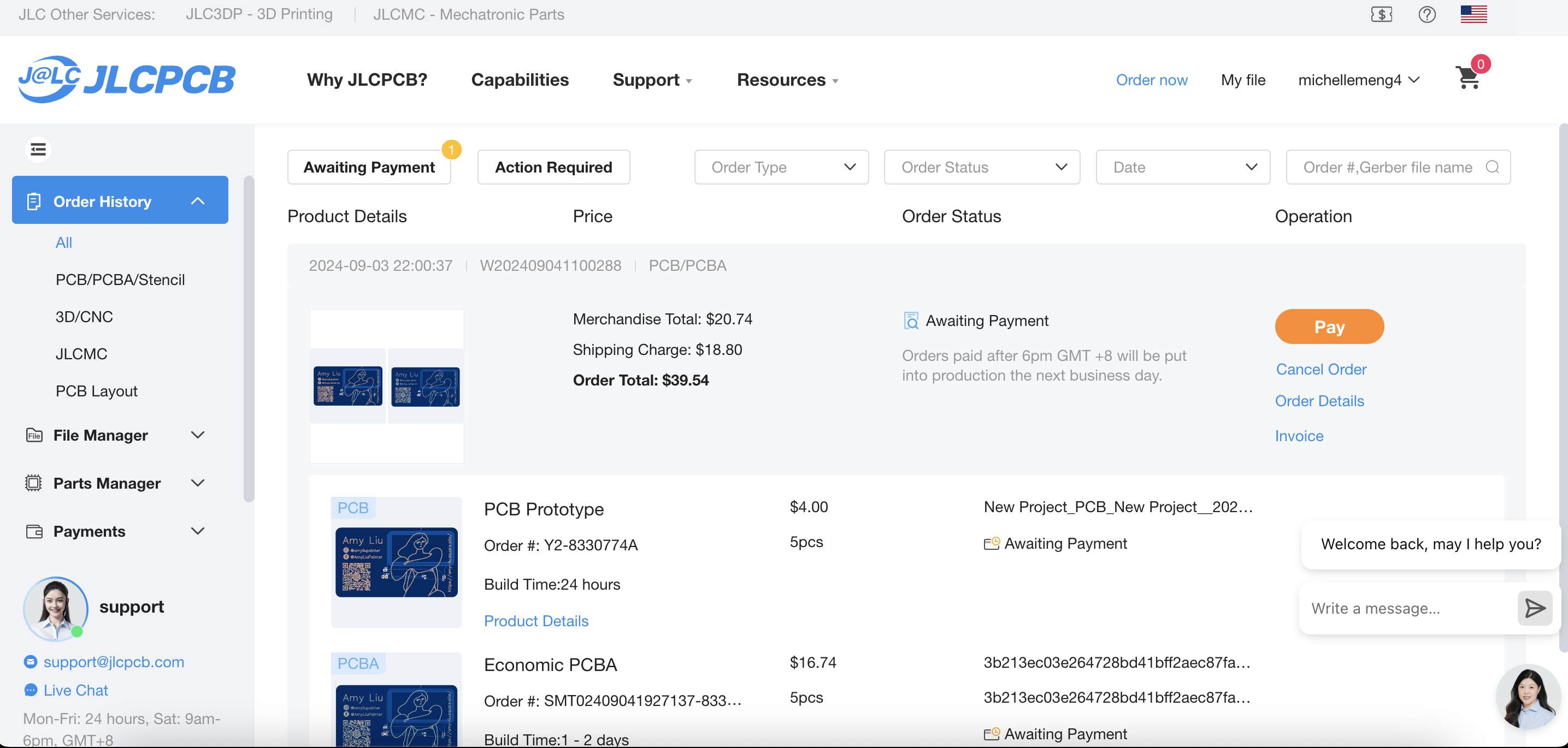The width and height of the screenshot is (1568, 748).
Task: Click the JLCPCB logo
Action: [x=127, y=80]
